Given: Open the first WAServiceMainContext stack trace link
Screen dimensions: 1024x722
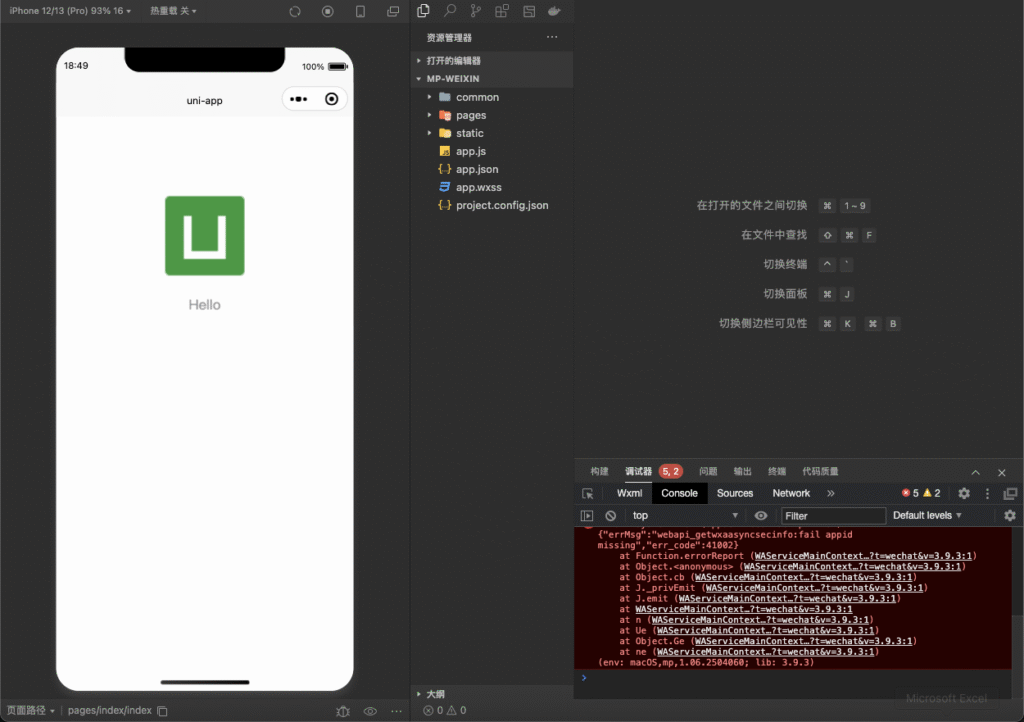Looking at the screenshot, I should [864, 556].
